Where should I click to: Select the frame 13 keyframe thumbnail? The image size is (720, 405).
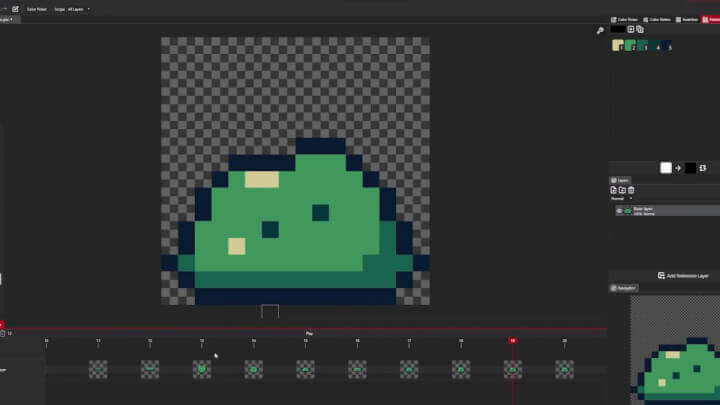(202, 370)
